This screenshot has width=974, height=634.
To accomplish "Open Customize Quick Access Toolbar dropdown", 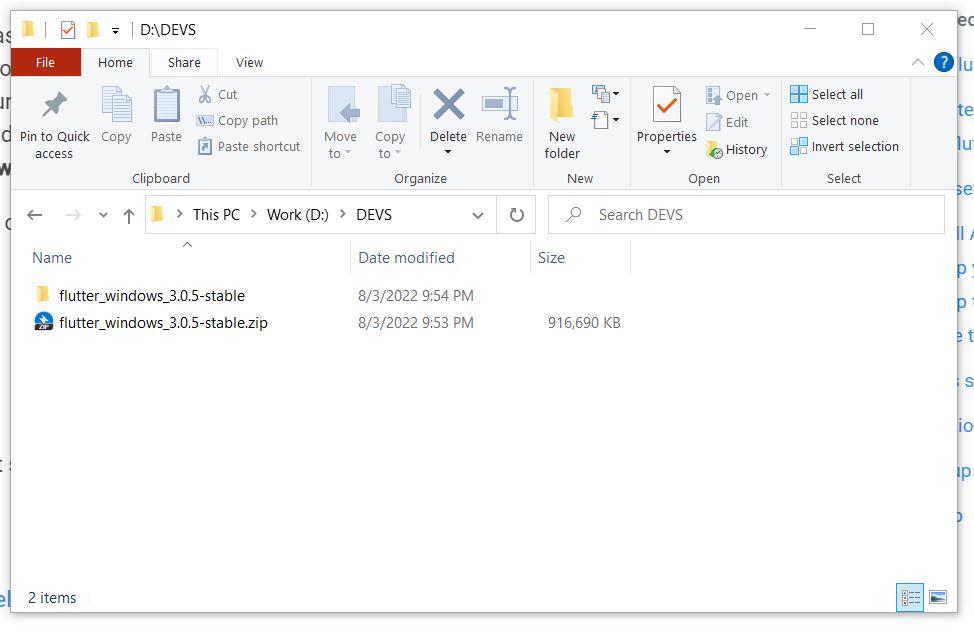I will tap(115, 30).
